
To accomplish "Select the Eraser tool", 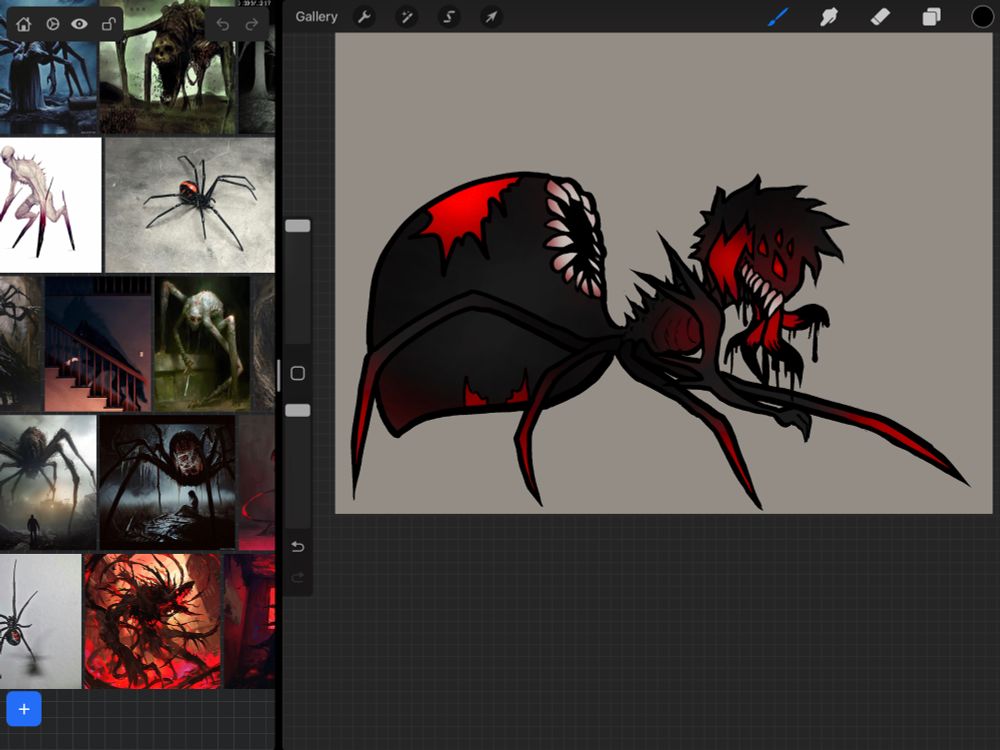I will coord(880,17).
